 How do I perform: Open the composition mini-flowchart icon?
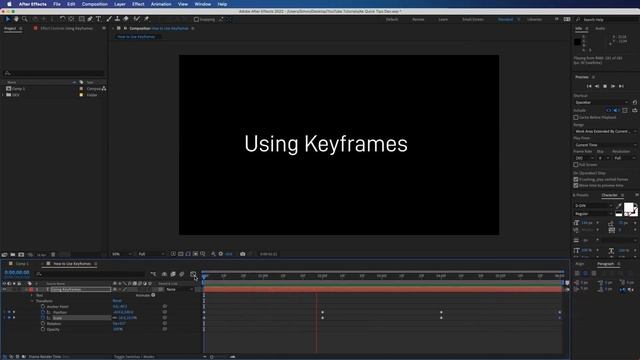click(x=153, y=274)
